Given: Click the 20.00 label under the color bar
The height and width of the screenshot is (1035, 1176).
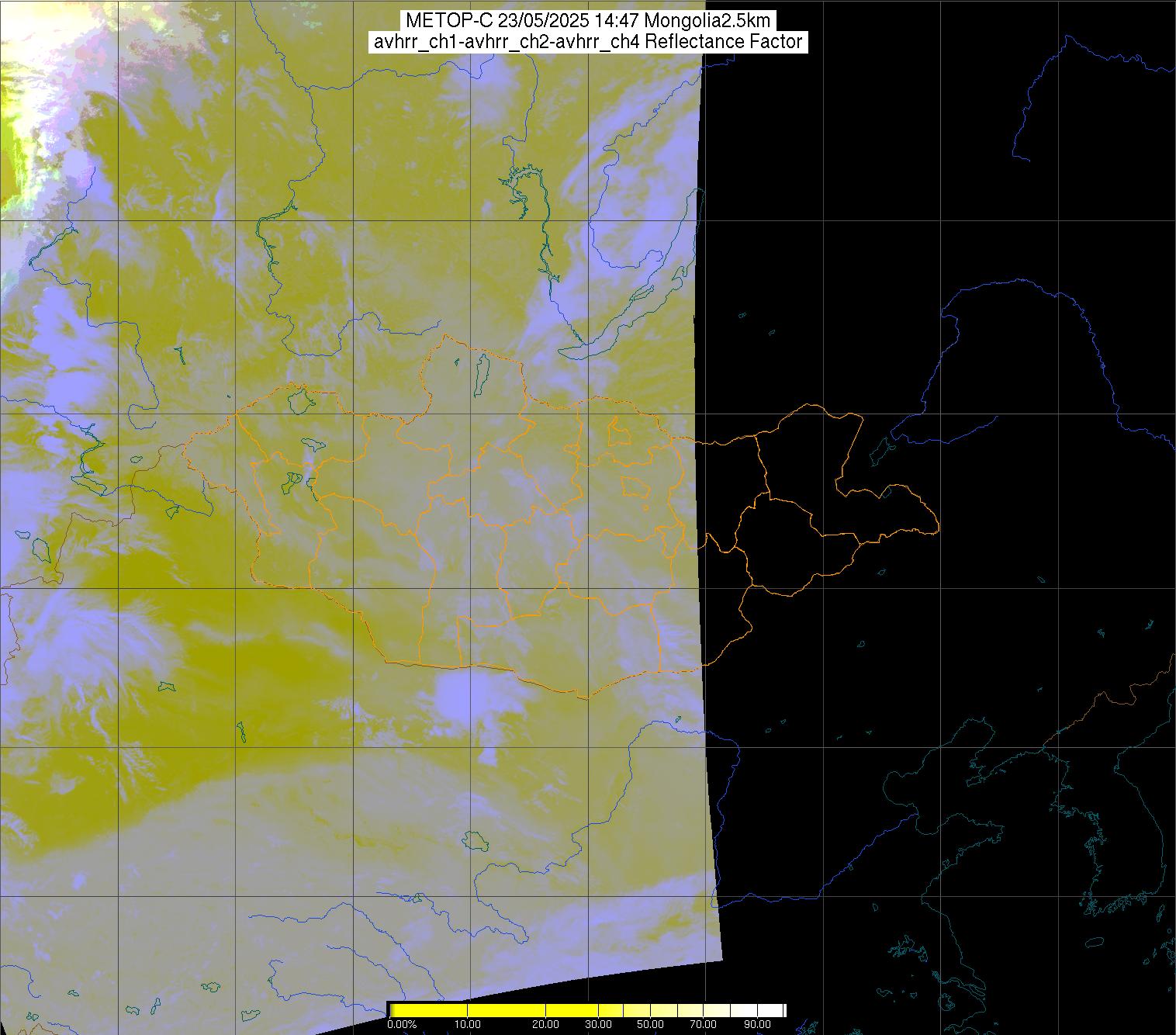Looking at the screenshot, I should pyautogui.click(x=546, y=1024).
